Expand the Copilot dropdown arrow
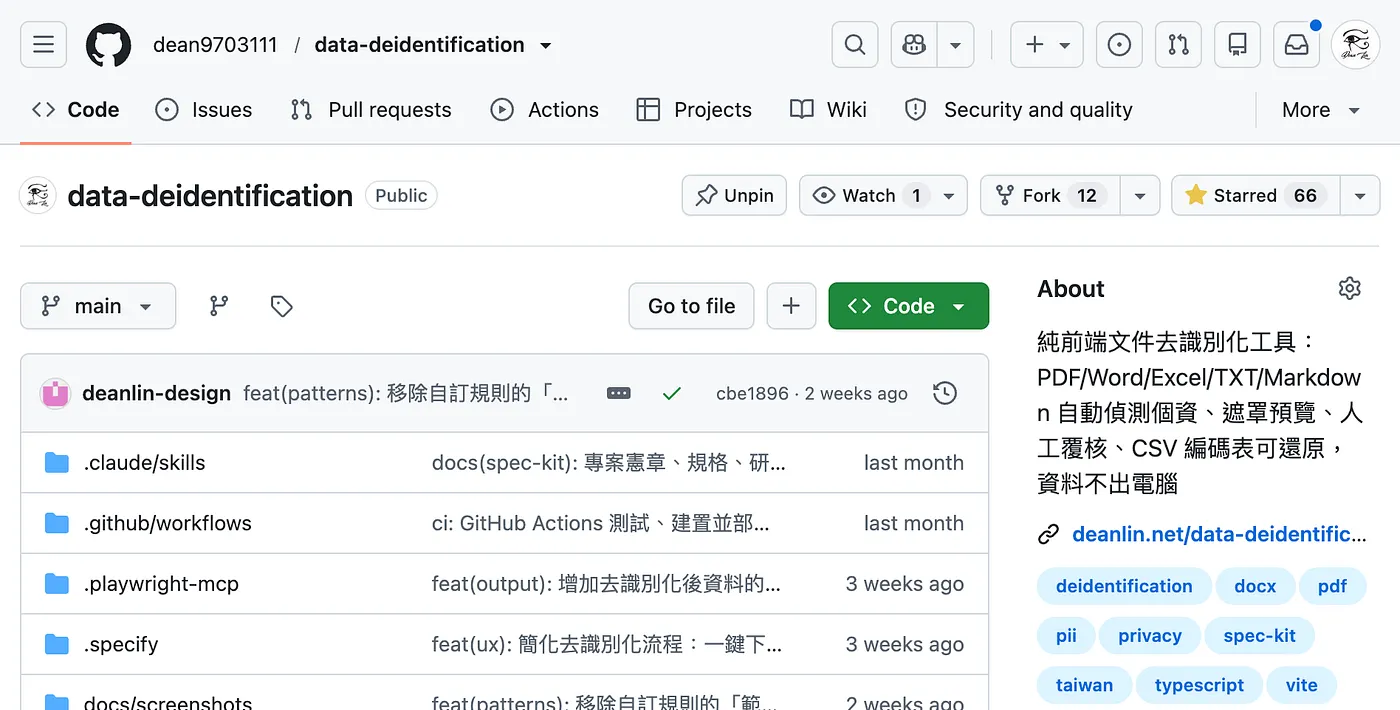The height and width of the screenshot is (710, 1400). (x=956, y=45)
